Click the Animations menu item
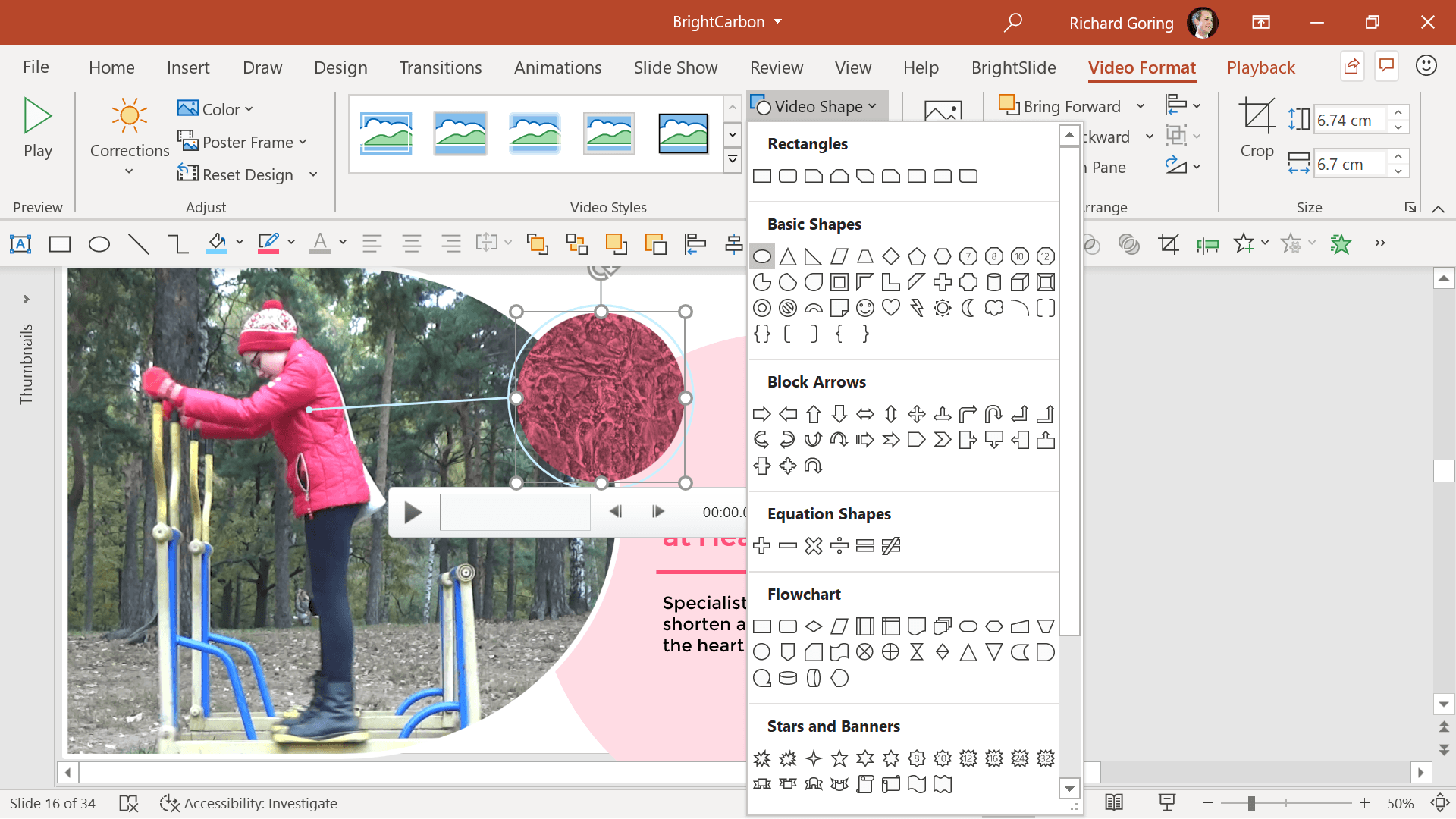The image size is (1456, 819). point(558,67)
